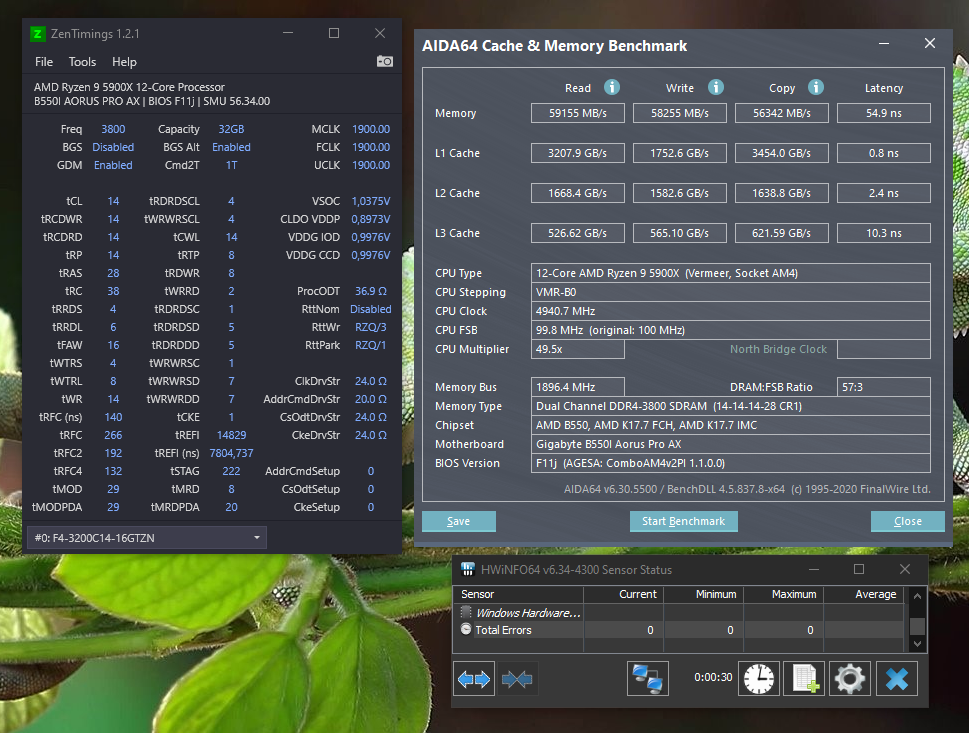
Task: Click the HWiNFO64 title bar app icon
Action: tap(468, 569)
